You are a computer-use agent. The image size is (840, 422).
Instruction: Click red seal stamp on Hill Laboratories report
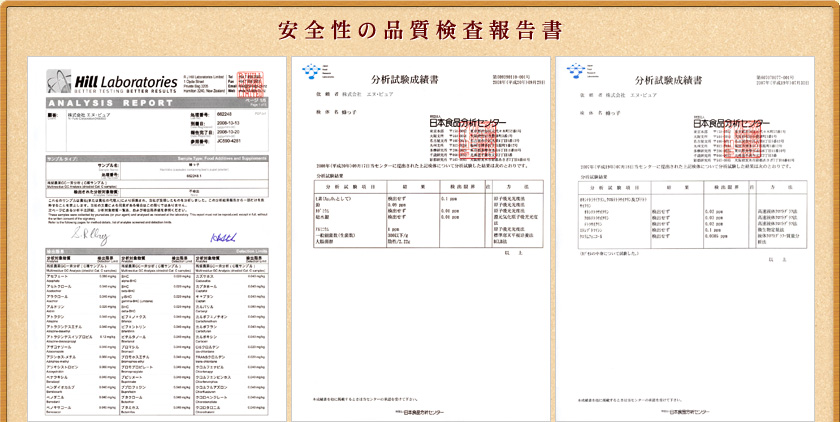258,84
